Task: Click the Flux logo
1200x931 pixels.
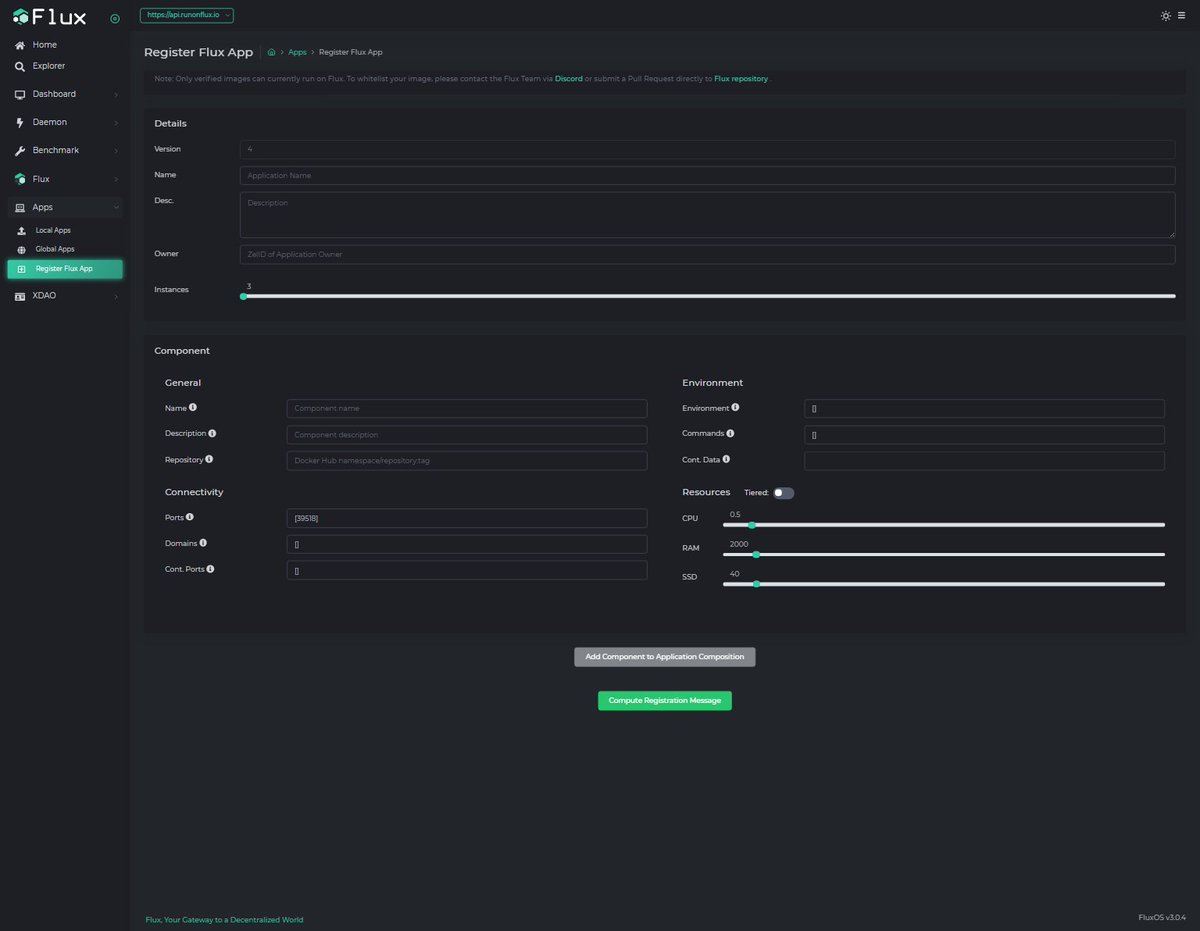Action: (x=50, y=17)
